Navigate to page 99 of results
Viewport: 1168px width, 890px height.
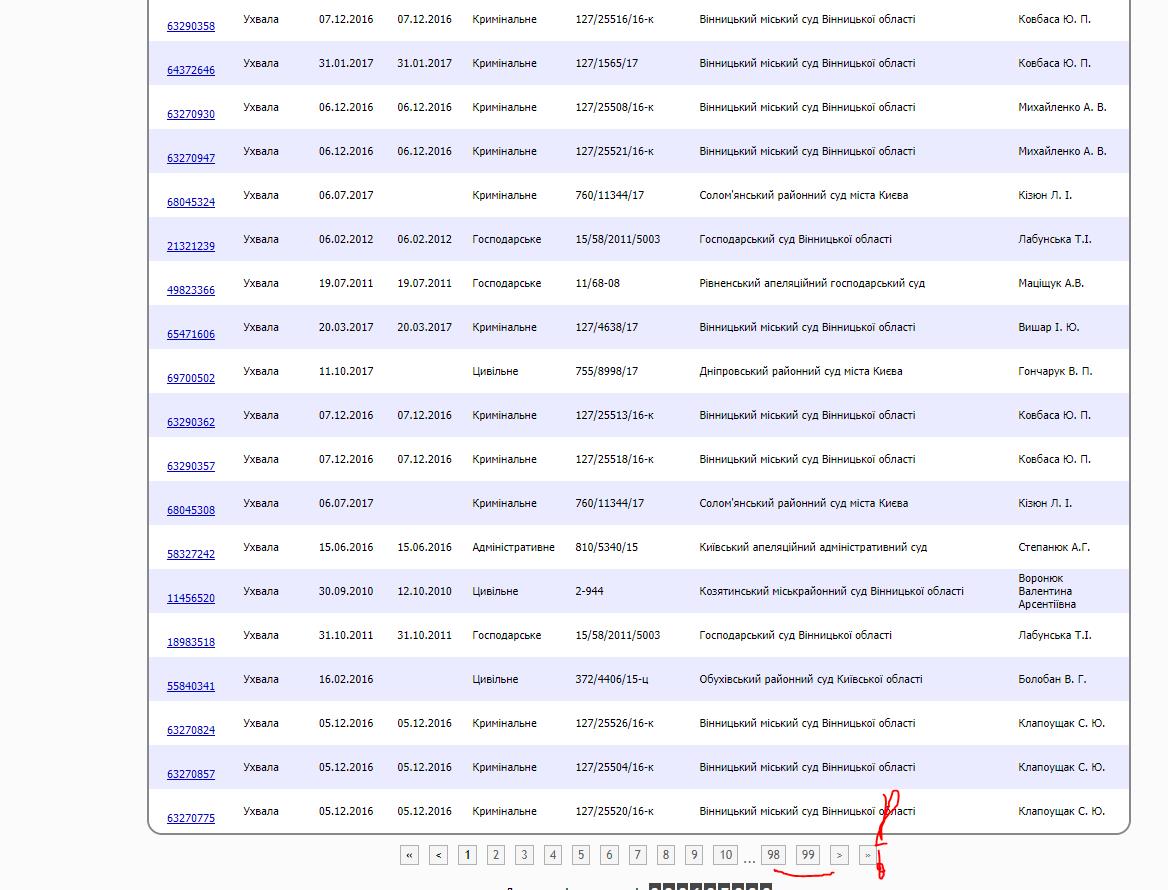coord(807,854)
